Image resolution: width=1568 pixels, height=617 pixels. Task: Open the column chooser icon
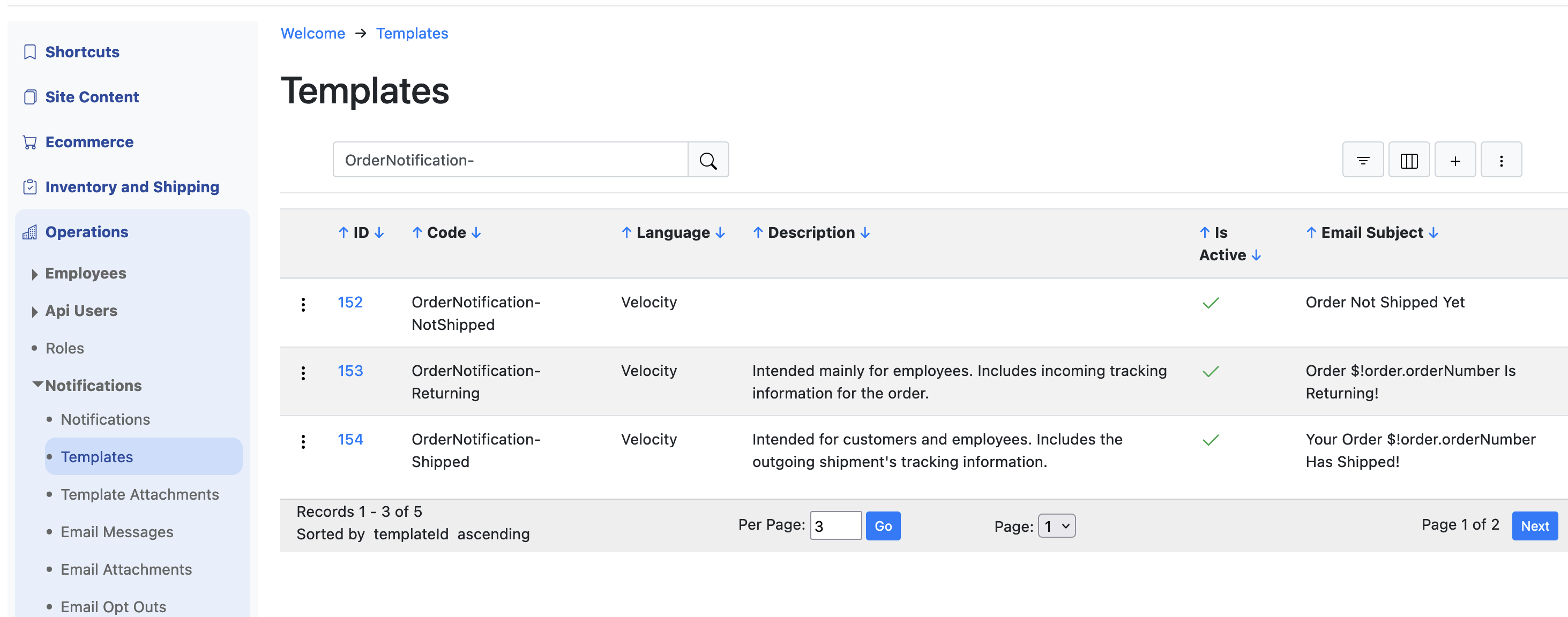point(1409,160)
